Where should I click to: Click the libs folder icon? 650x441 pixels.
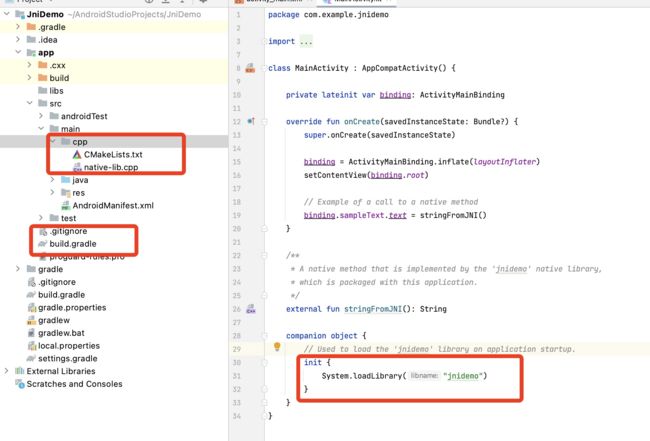coord(42,91)
